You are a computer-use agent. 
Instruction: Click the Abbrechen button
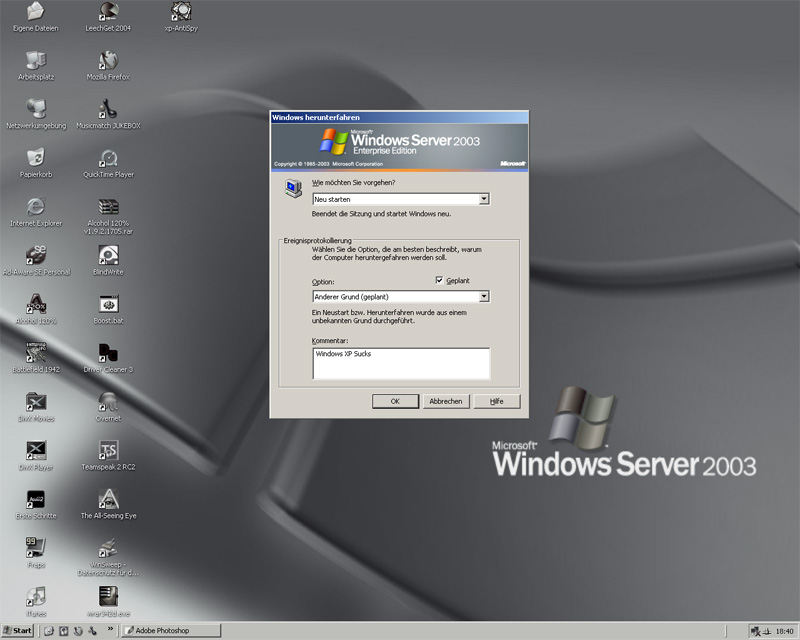pyautogui.click(x=446, y=401)
